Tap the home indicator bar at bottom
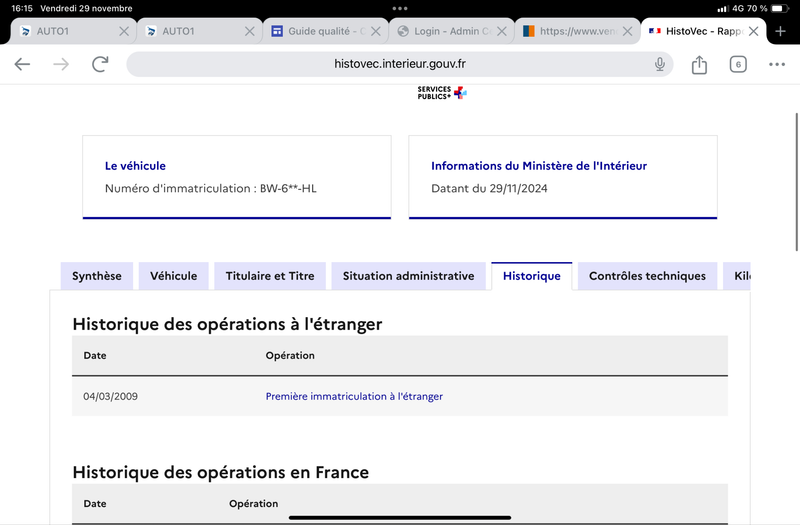The width and height of the screenshot is (800, 525). 399,517
